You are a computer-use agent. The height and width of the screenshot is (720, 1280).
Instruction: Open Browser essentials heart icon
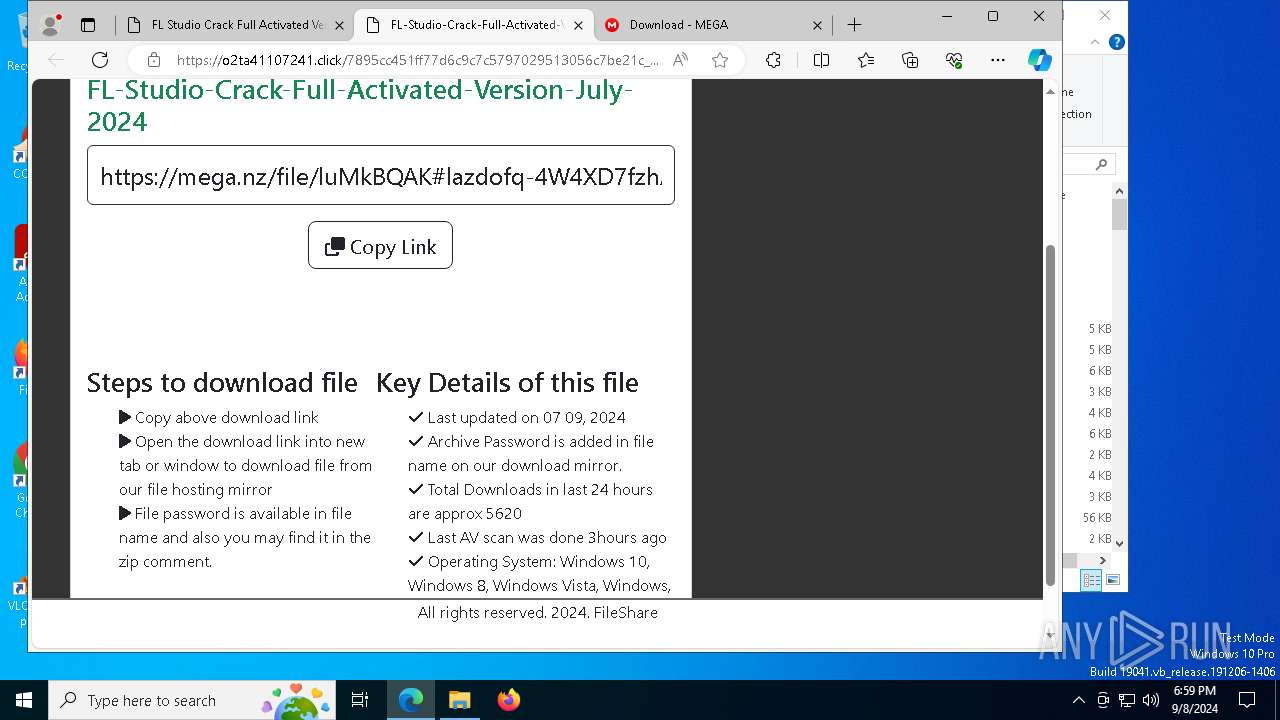954,60
